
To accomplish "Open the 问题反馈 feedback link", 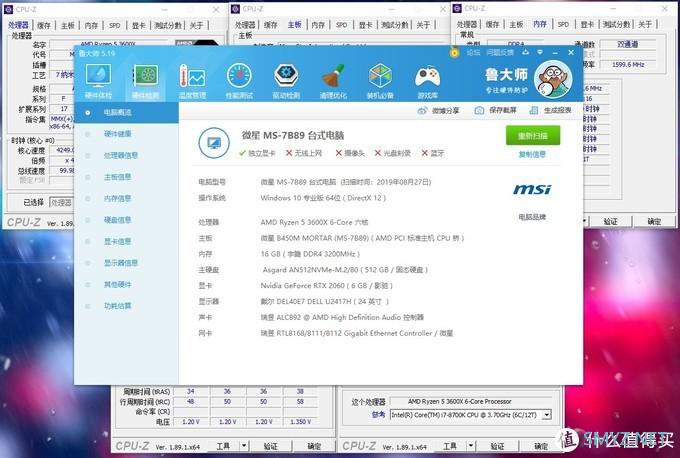I will [x=500, y=52].
